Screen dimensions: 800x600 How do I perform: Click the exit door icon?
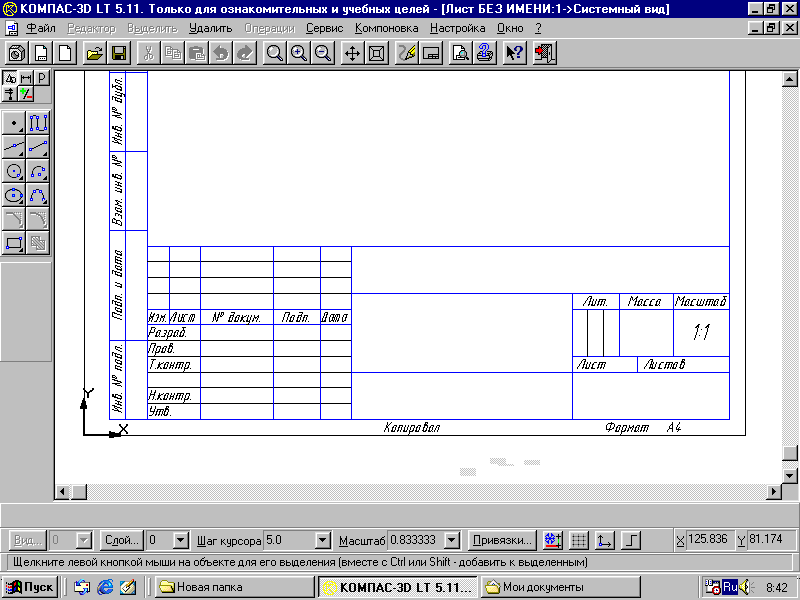click(544, 53)
